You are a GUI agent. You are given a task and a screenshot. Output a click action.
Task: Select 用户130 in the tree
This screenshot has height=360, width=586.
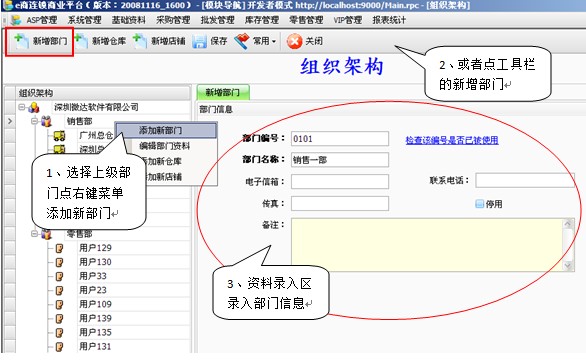95,262
